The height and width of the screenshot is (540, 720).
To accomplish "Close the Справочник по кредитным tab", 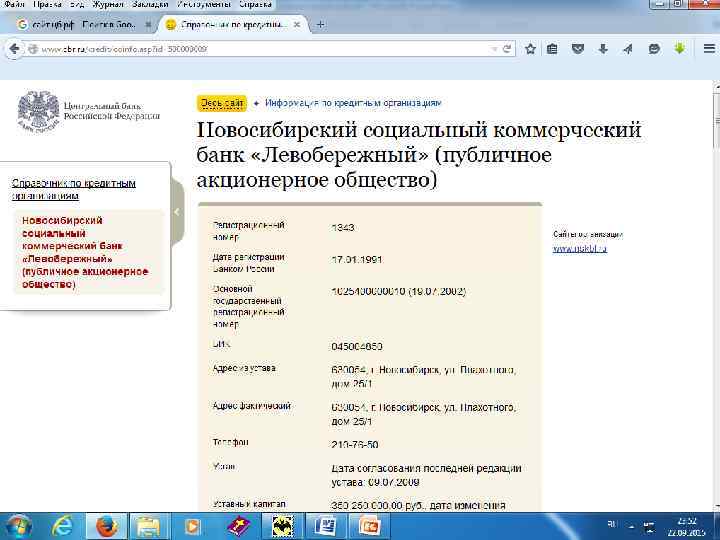I will (297, 25).
